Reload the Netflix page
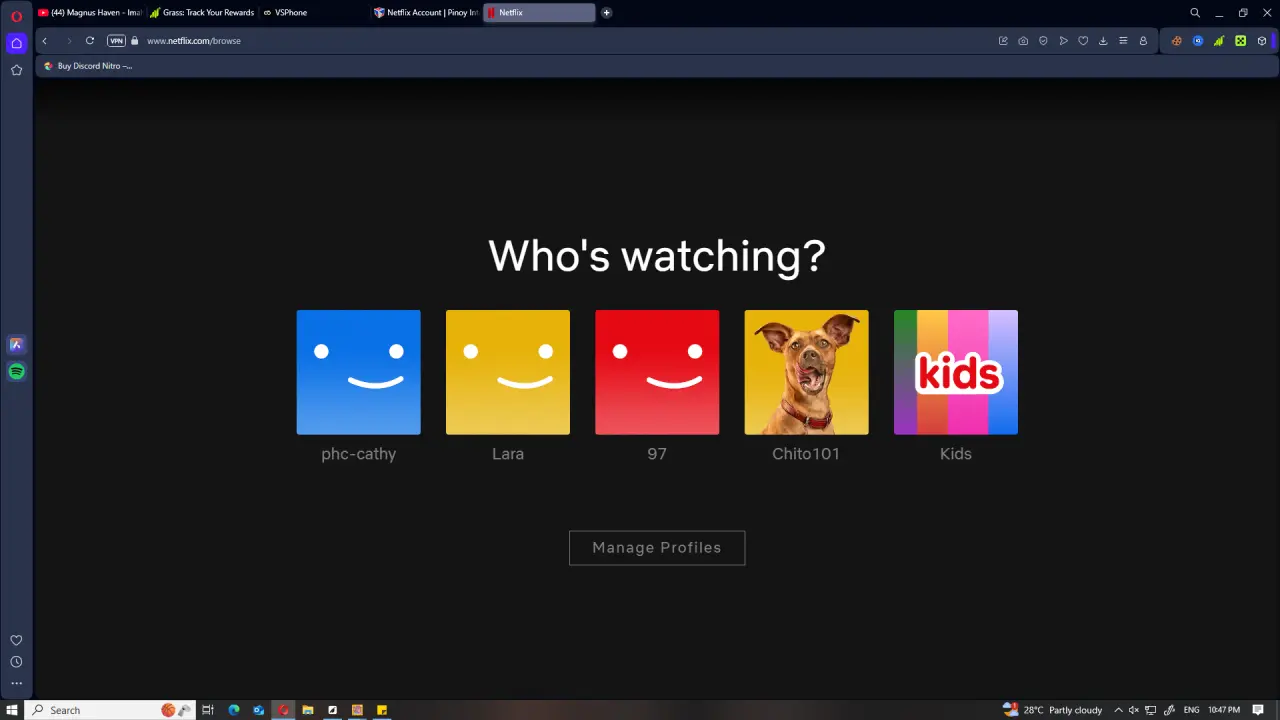Screen dimensions: 1280x720 pos(90,41)
